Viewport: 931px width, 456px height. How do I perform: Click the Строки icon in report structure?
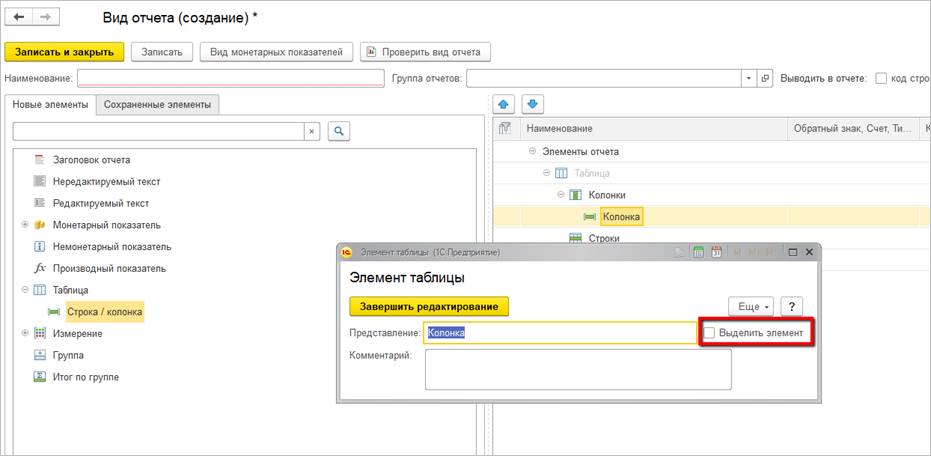coord(575,238)
